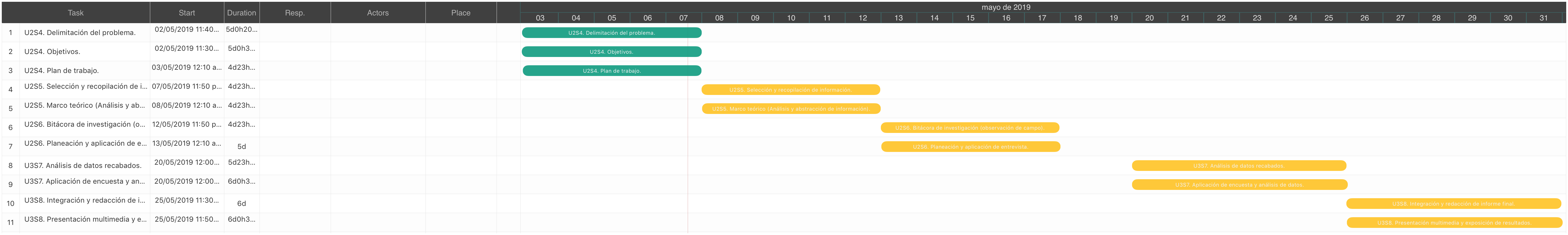Click the Start column header
The image size is (1568, 235).
click(x=187, y=13)
